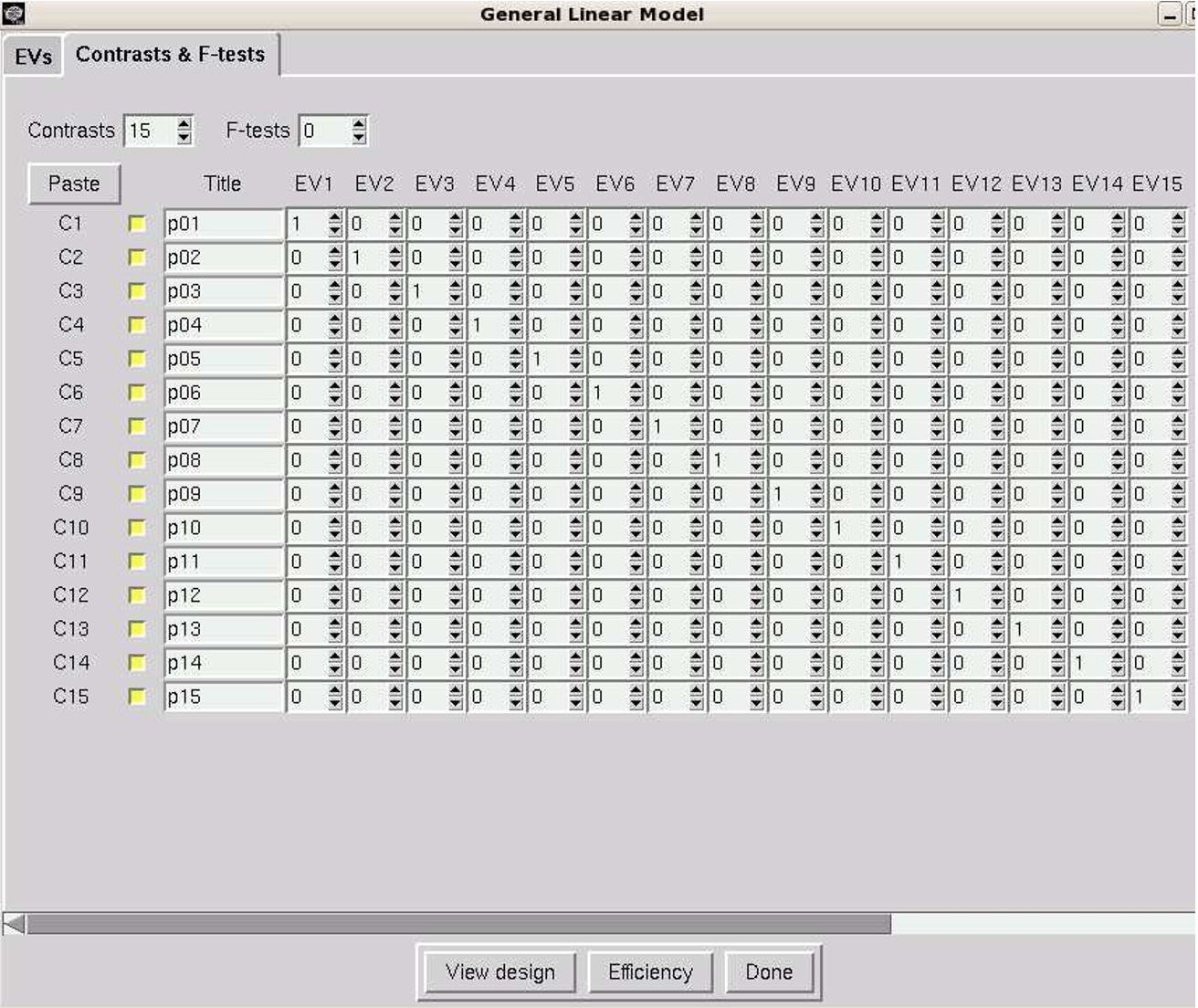The height and width of the screenshot is (1008, 1198).
Task: Click the EV15 value field in row C15
Action: tap(1151, 697)
